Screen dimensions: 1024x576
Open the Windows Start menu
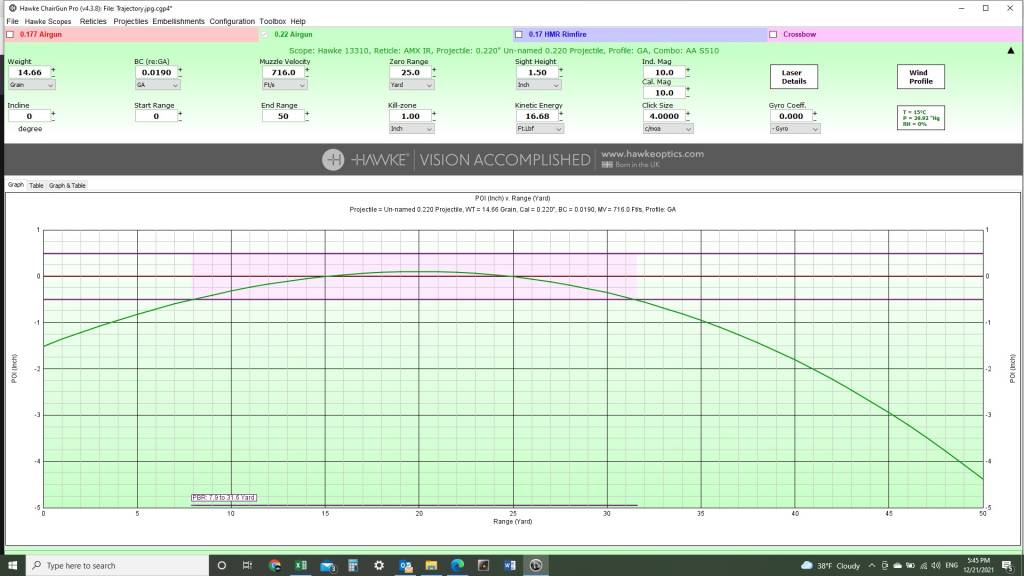tap(12, 566)
